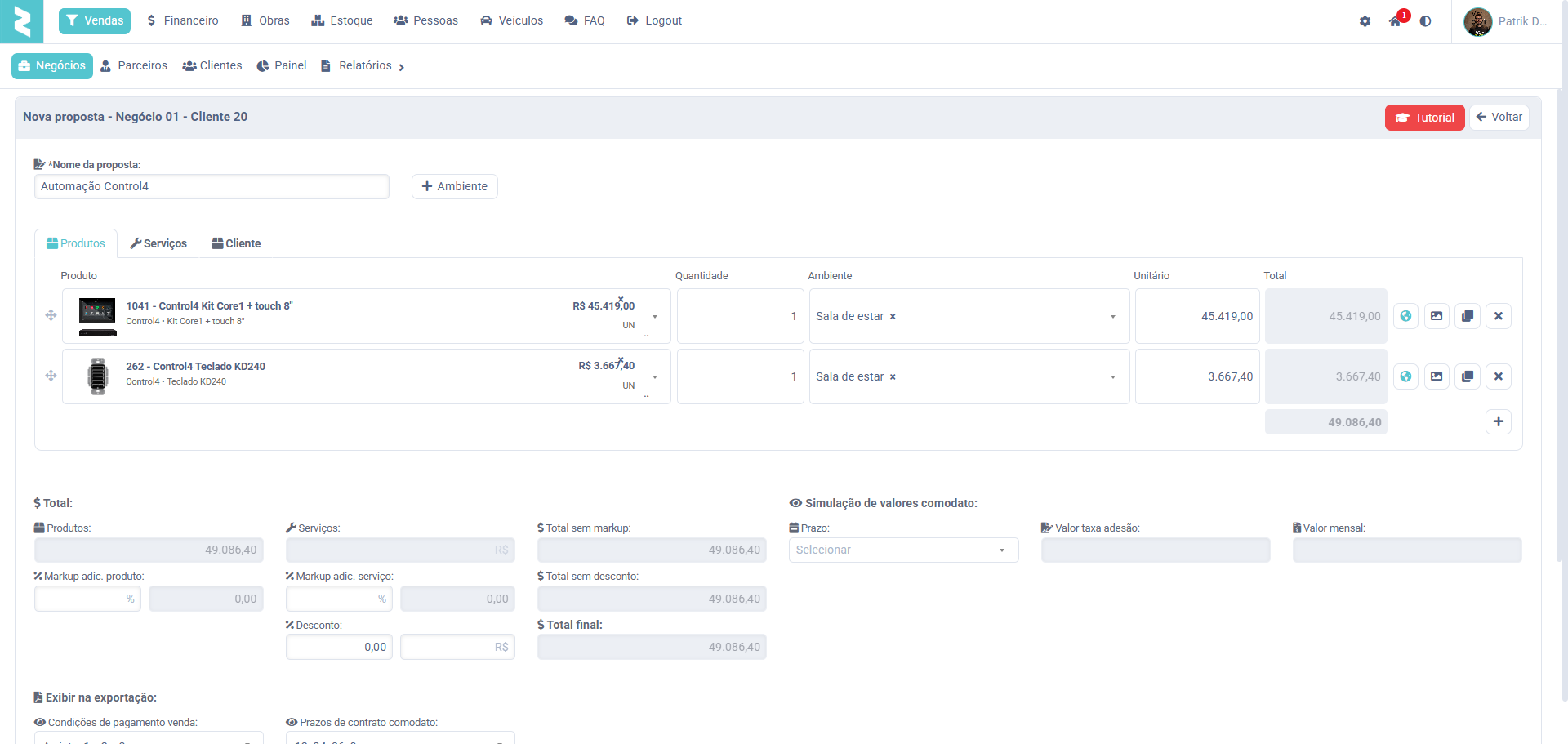Add new product row with plus icon
This screenshot has height=744, width=1568.
click(1499, 421)
